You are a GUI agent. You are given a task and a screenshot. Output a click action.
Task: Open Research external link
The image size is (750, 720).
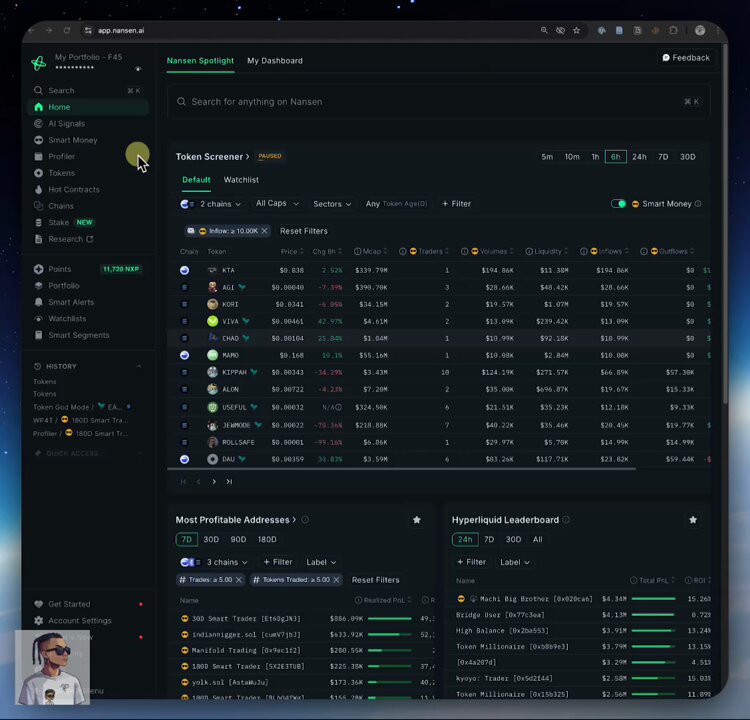(x=63, y=239)
